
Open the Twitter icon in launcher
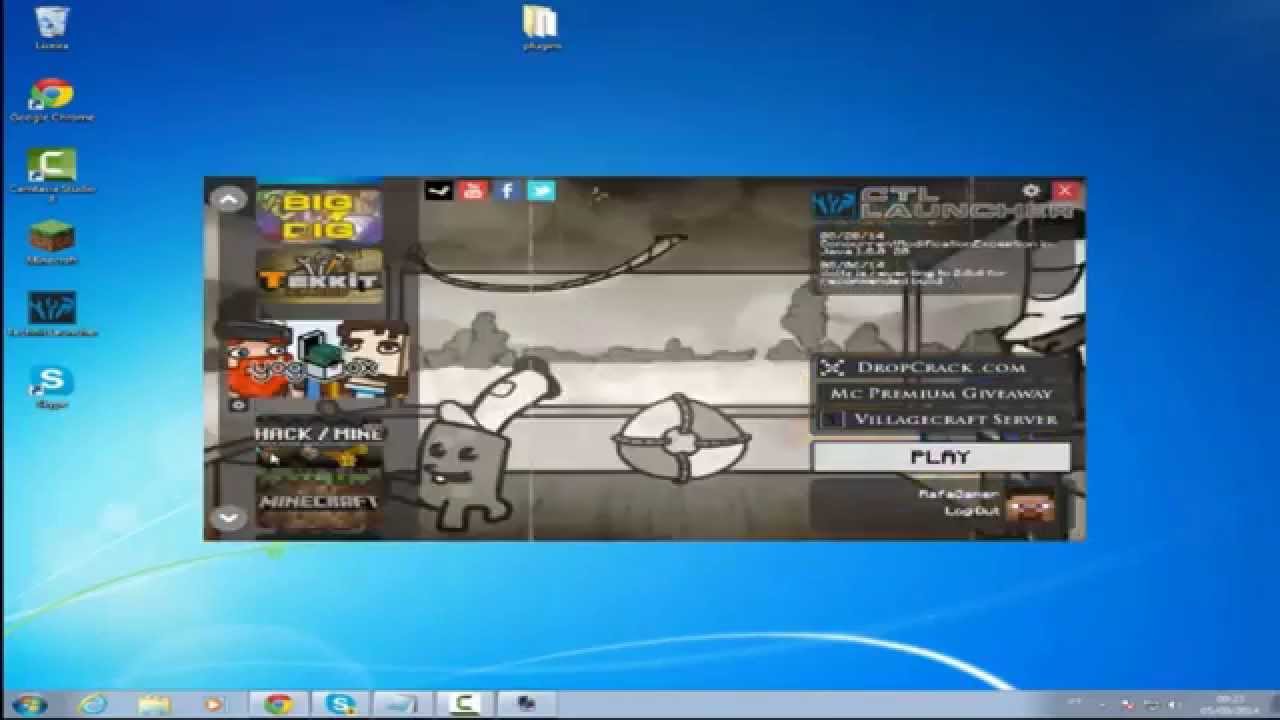[541, 190]
